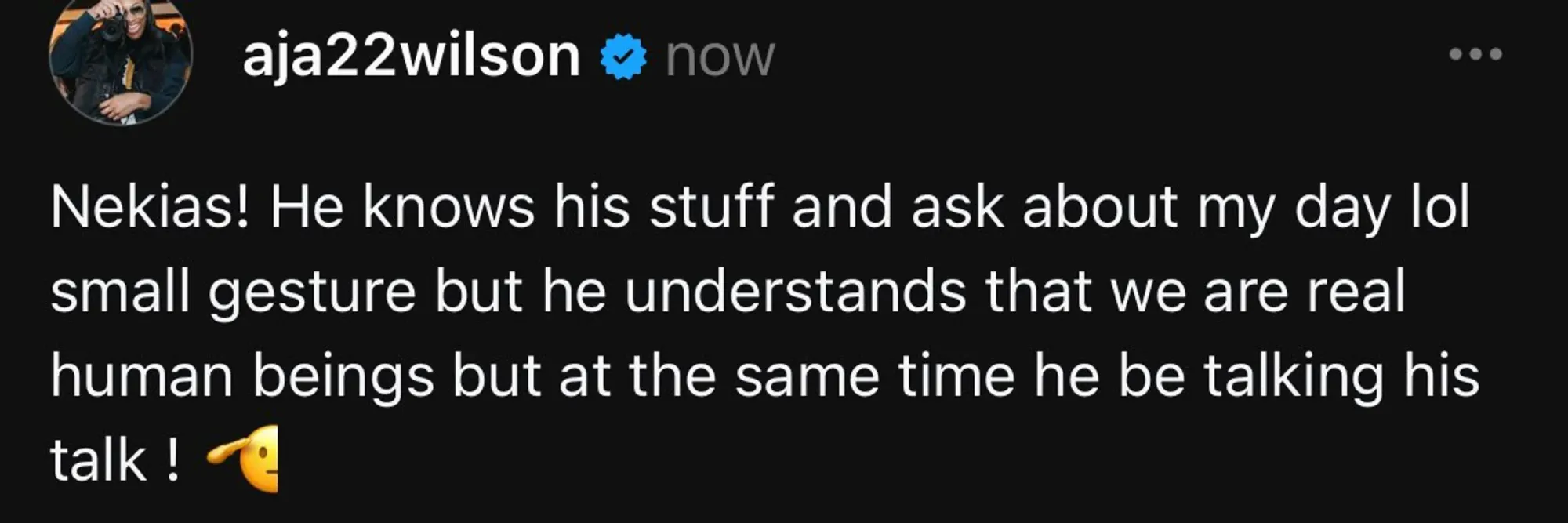Image resolution: width=1568 pixels, height=523 pixels.
Task: Click the "now" timestamp
Action: click(720, 57)
